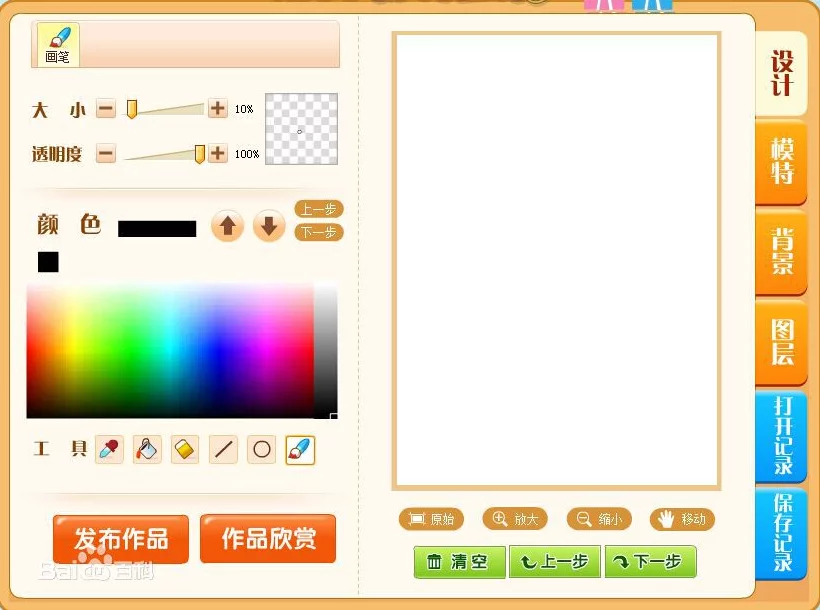Select the paint bucket fill tool

[147, 449]
